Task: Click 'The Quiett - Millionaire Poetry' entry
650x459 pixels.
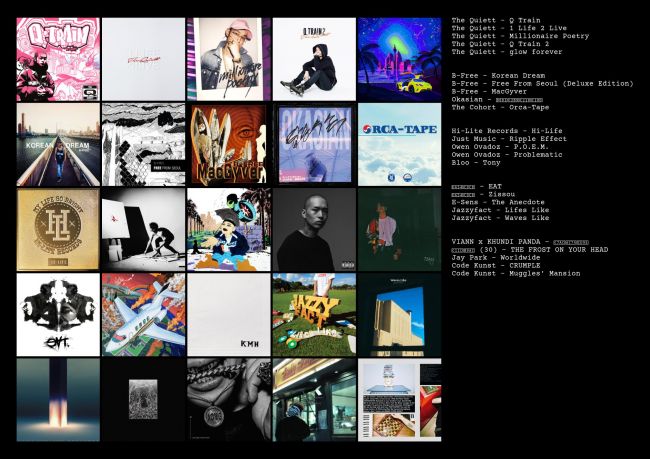Action: (x=520, y=36)
